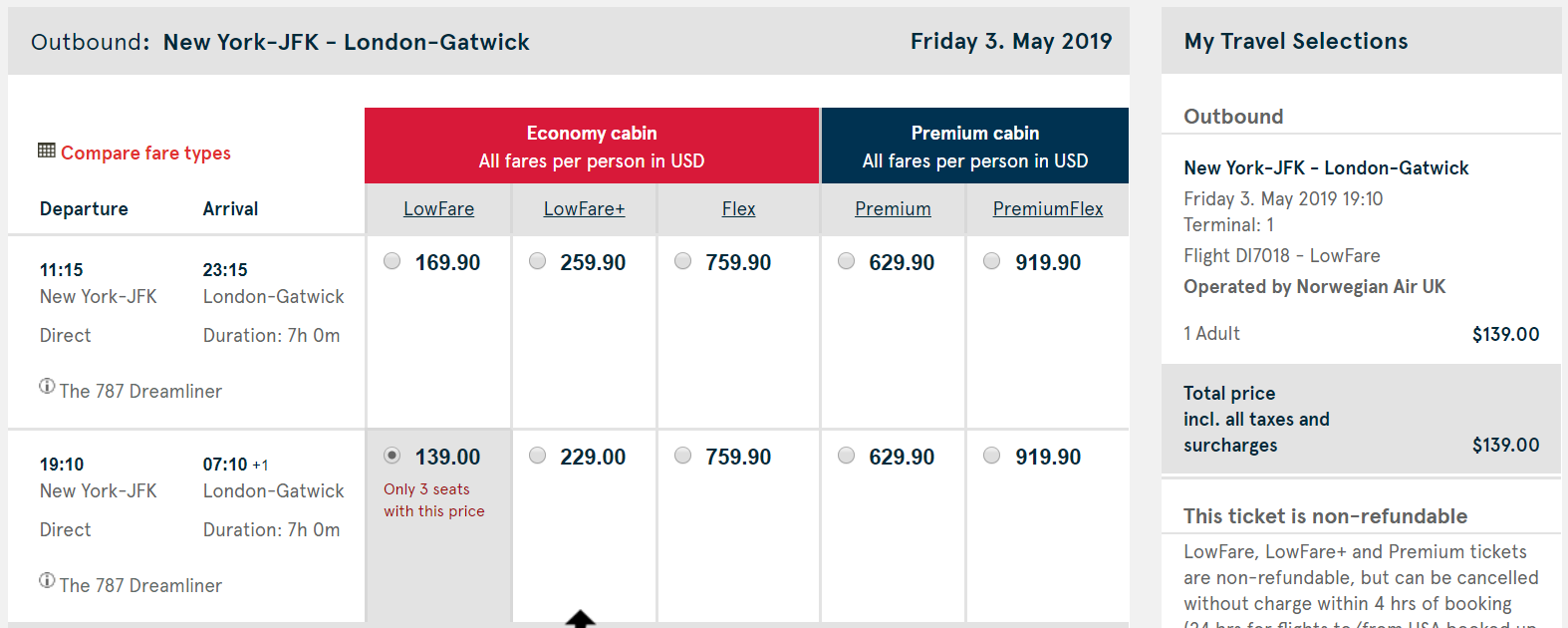Open the LowFare+ column header link
The width and height of the screenshot is (1568, 628).
[584, 209]
